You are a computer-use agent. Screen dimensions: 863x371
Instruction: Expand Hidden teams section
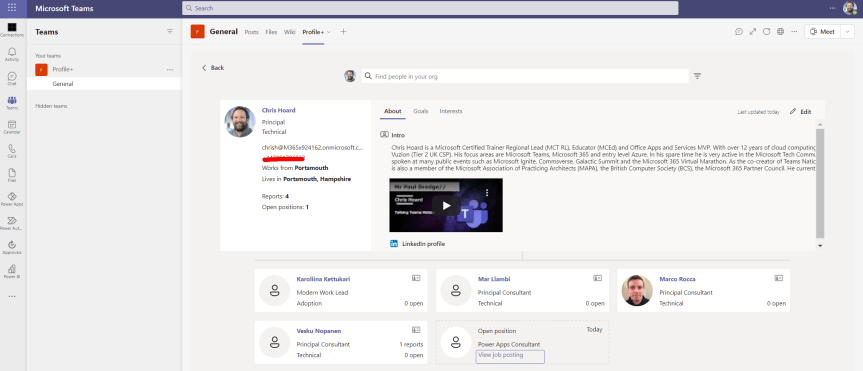(51, 106)
